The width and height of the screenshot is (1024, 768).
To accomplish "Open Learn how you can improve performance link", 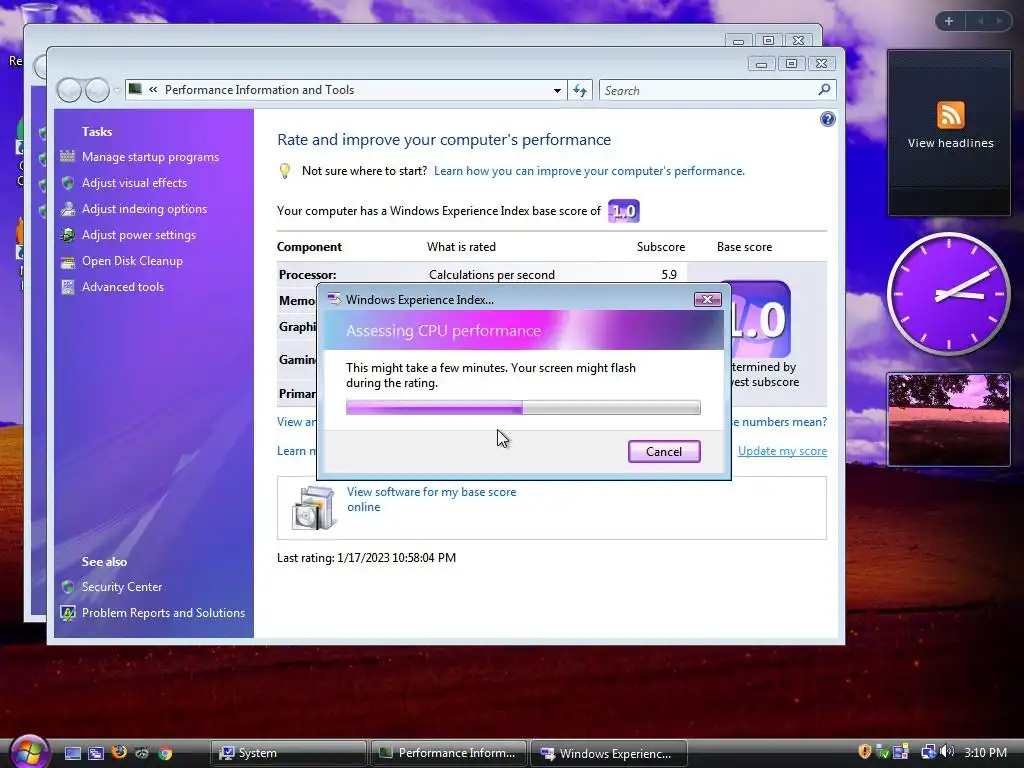I will click(x=589, y=171).
